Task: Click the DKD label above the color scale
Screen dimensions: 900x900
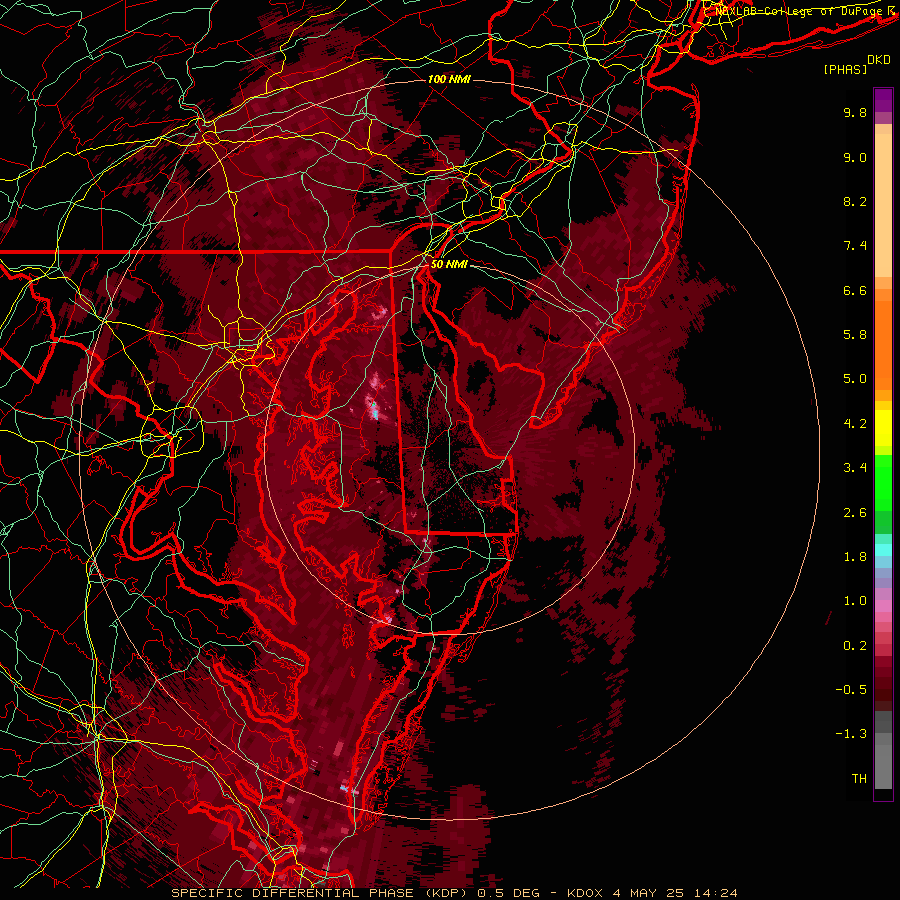Action: pos(879,60)
